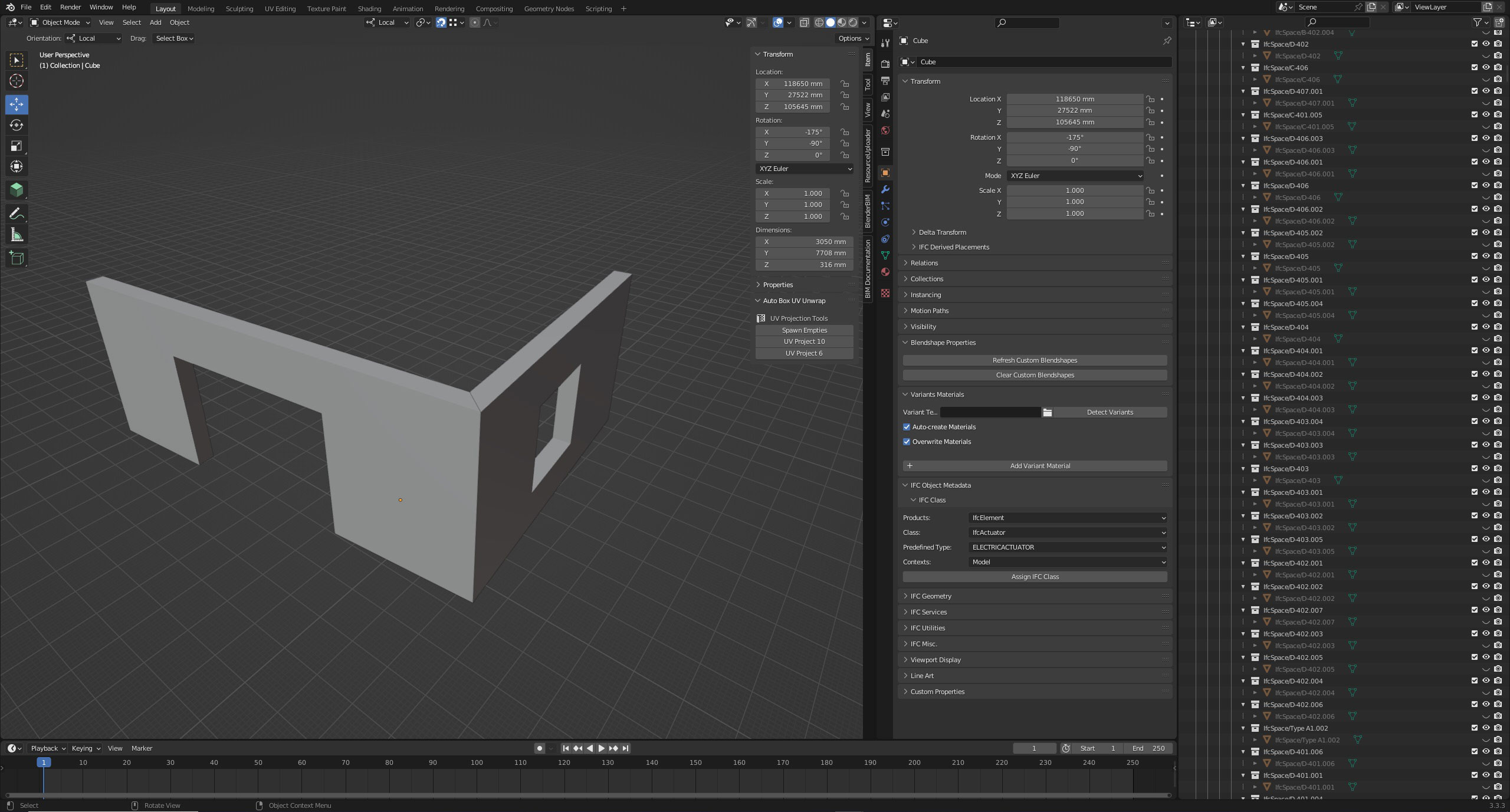The height and width of the screenshot is (812, 1510).
Task: Click the Detect Variants button
Action: 1109,412
